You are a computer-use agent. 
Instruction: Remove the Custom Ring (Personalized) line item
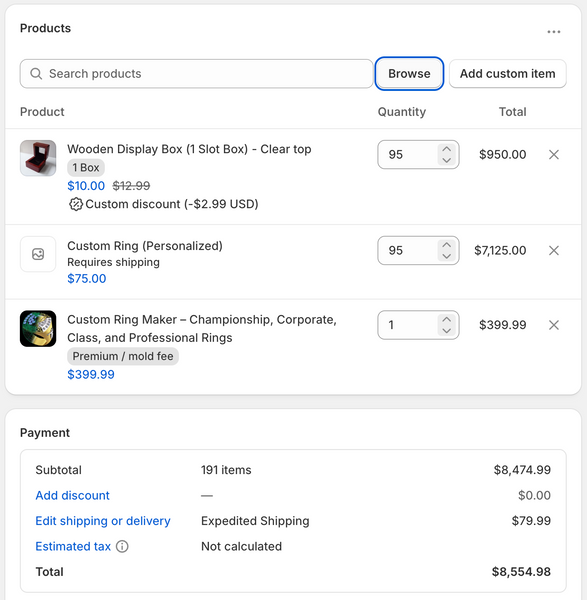(554, 250)
